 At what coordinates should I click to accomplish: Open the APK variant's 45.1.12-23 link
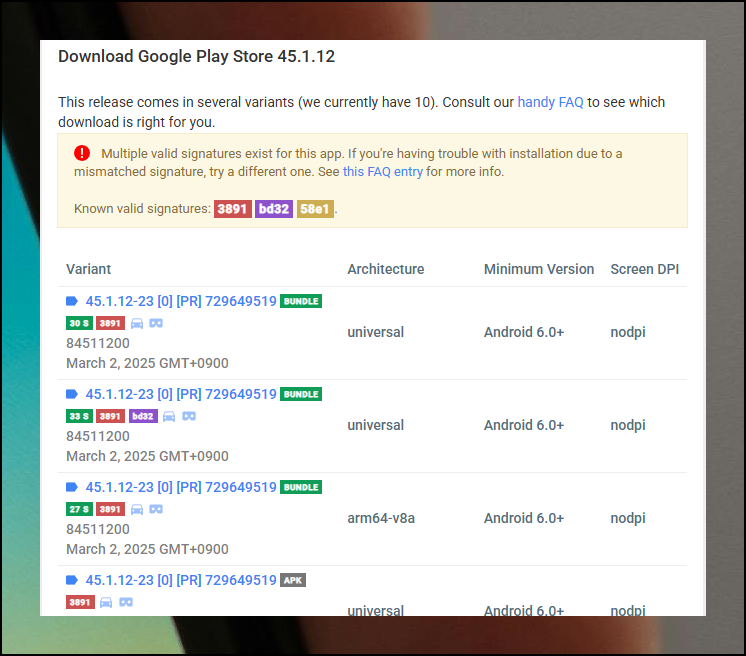[181, 580]
